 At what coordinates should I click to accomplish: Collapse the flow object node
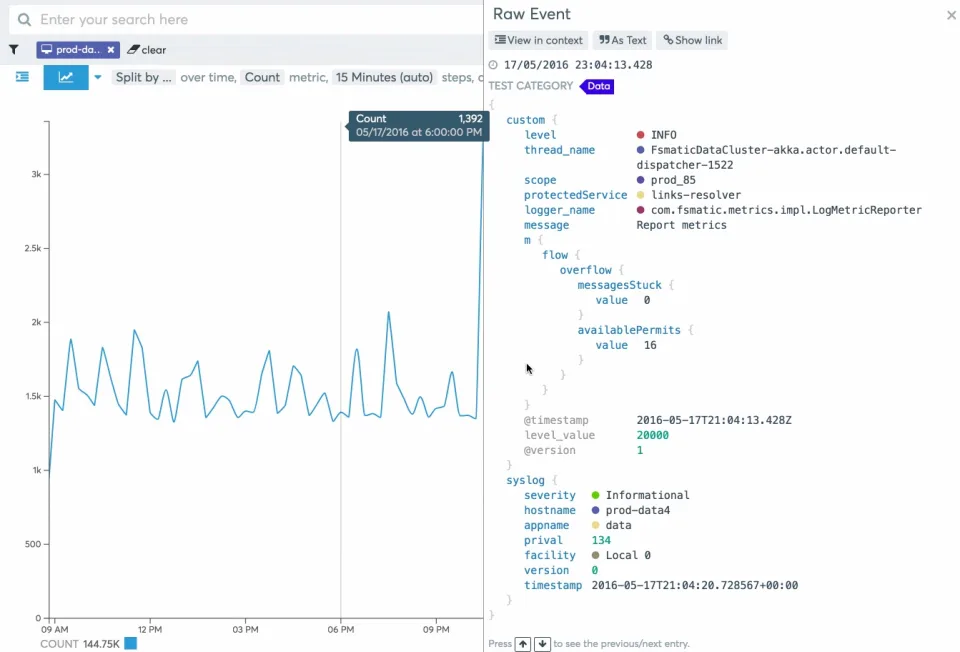(x=555, y=255)
